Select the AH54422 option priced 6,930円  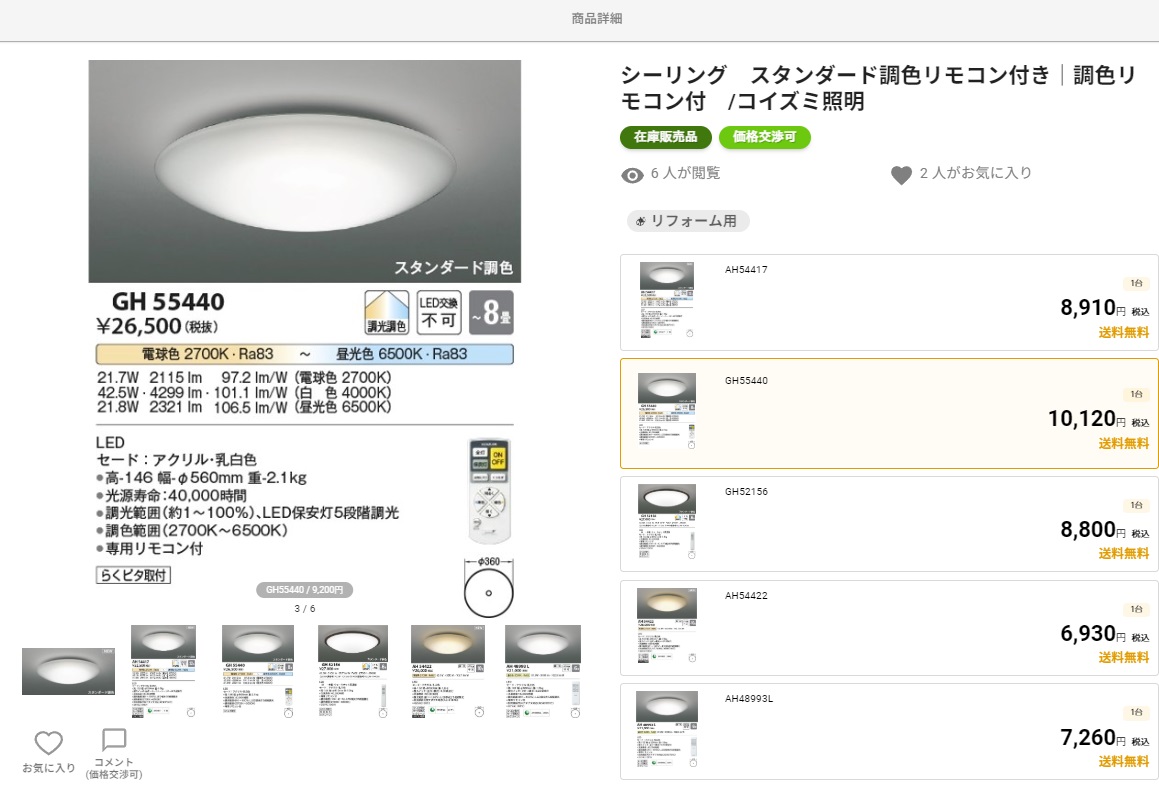pyautogui.click(x=889, y=628)
